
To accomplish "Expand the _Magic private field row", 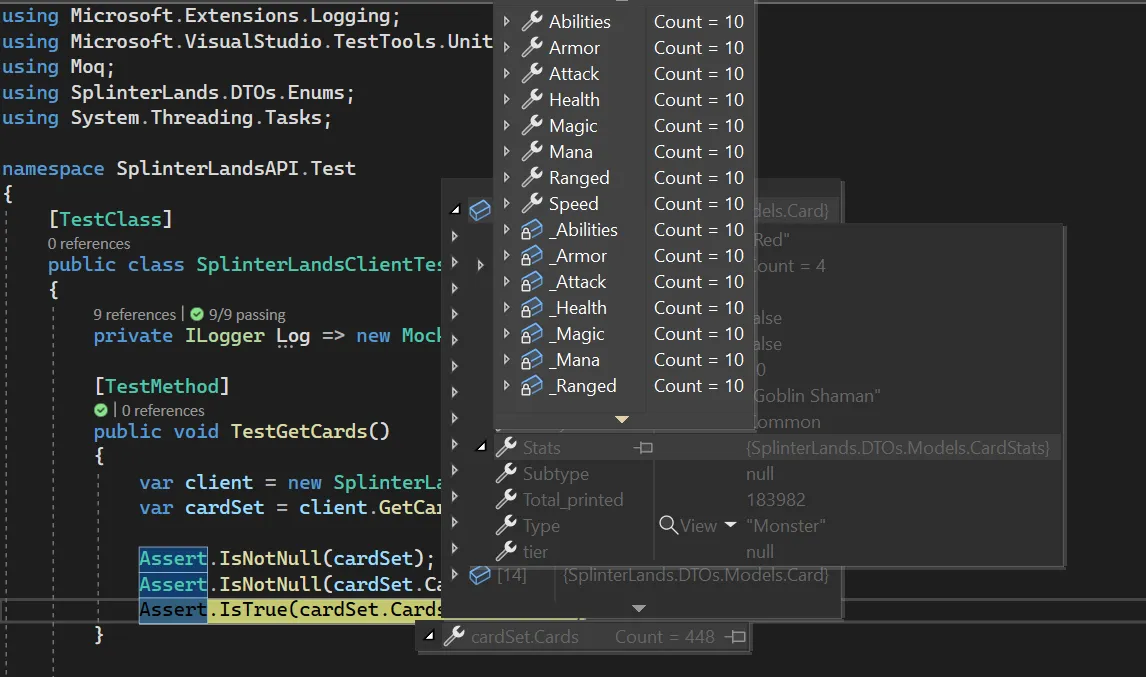I will point(506,333).
